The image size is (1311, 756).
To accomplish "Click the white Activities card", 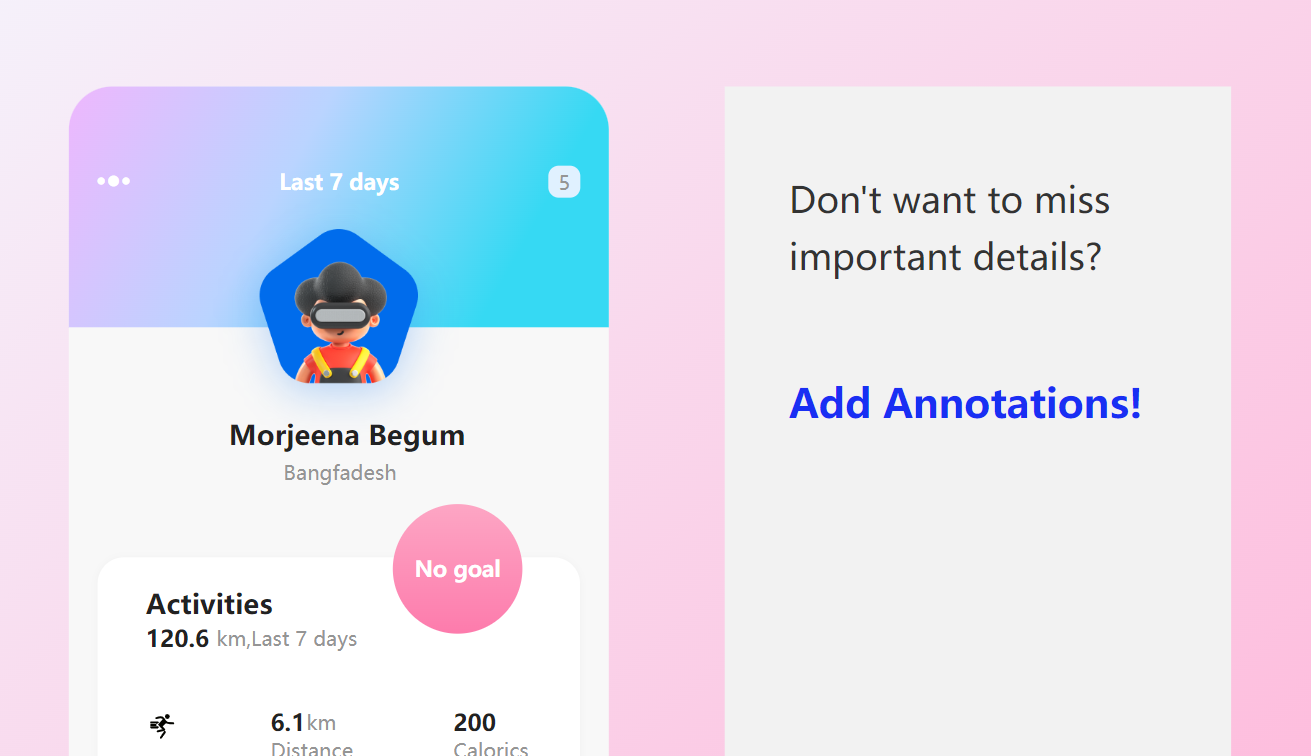I will pos(339,657).
